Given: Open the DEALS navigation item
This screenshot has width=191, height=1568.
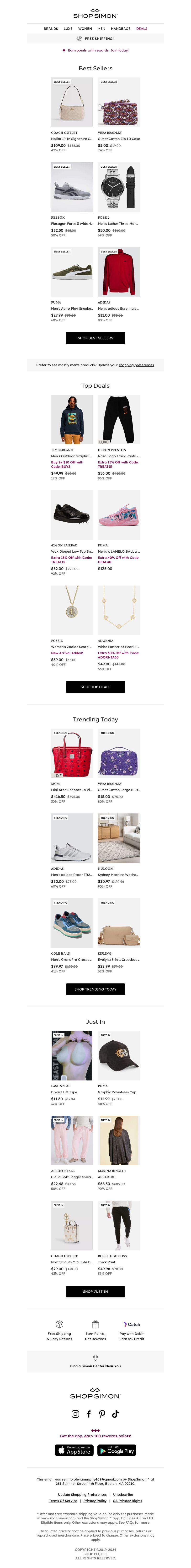Looking at the screenshot, I should (x=142, y=29).
